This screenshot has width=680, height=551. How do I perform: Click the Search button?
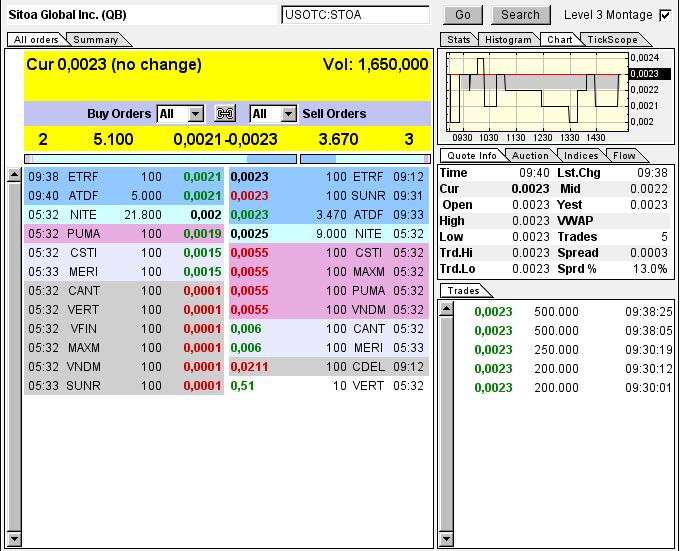(520, 15)
